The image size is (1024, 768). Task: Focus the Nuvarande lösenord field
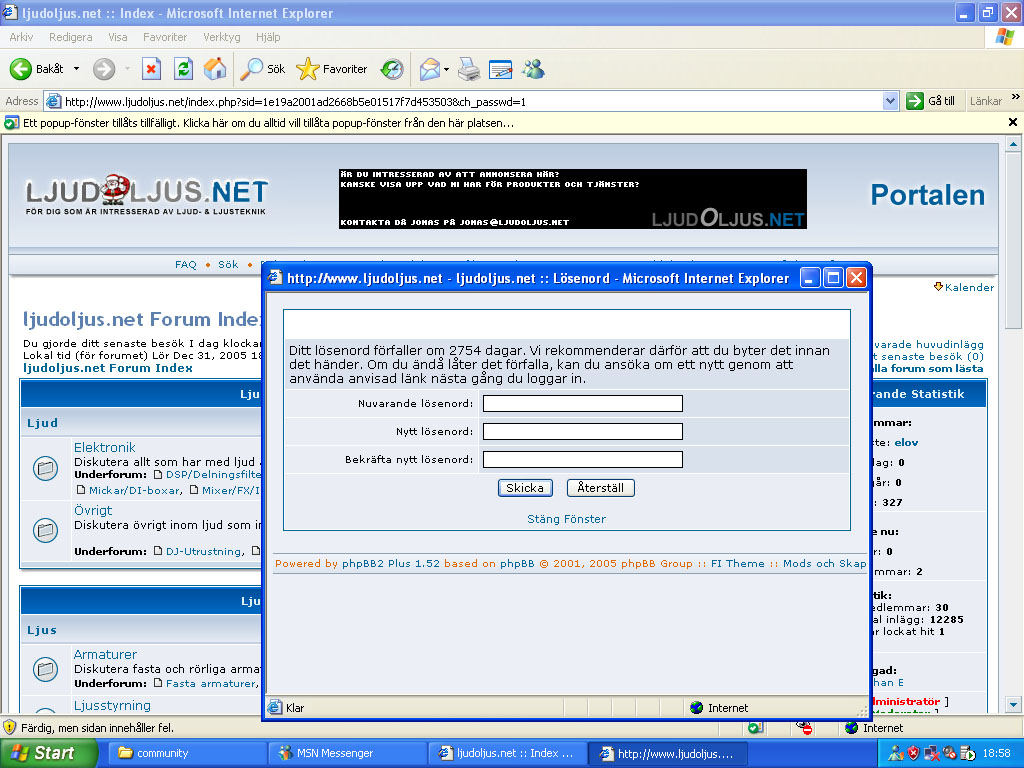coord(583,404)
